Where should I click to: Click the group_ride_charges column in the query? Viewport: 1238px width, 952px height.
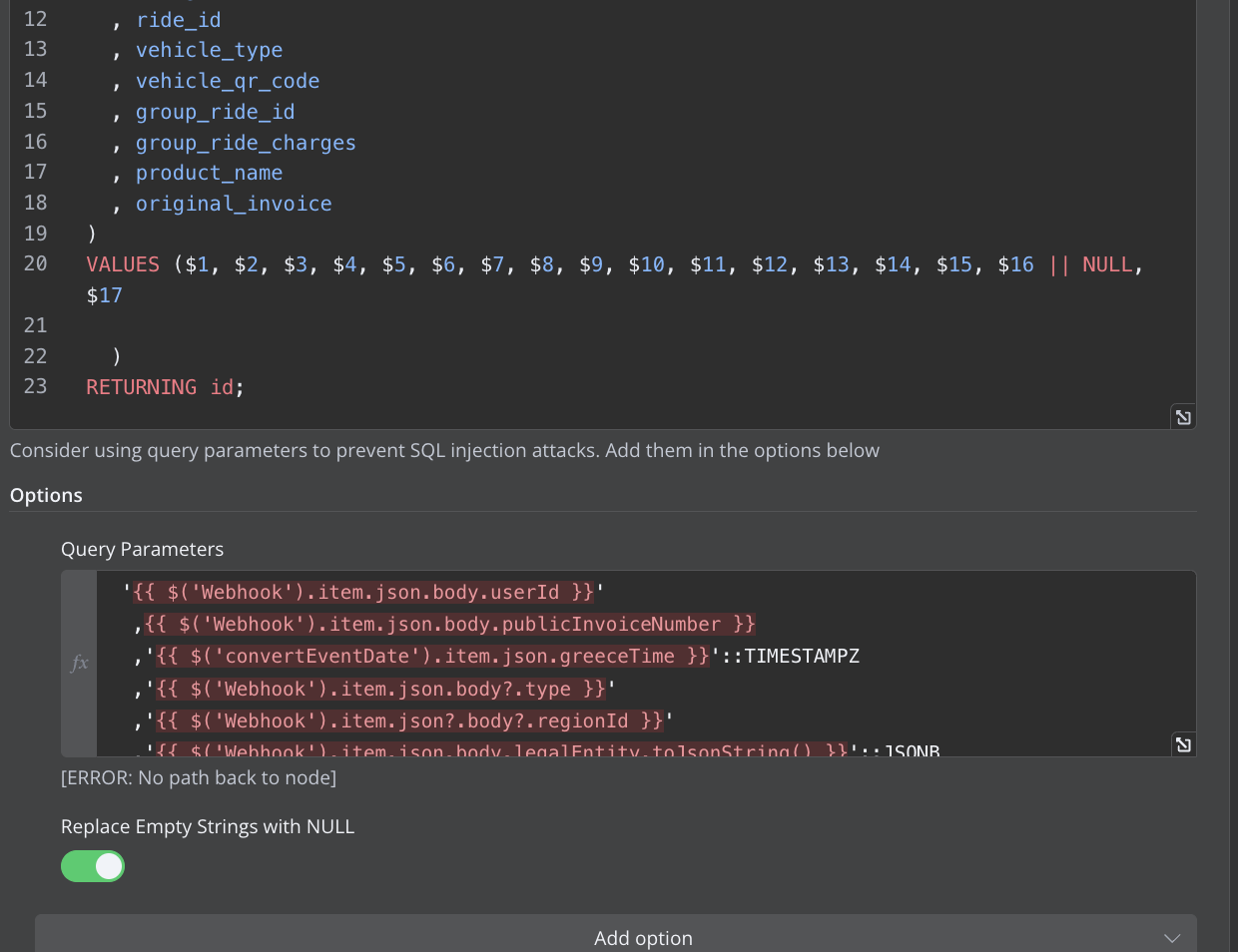(246, 143)
